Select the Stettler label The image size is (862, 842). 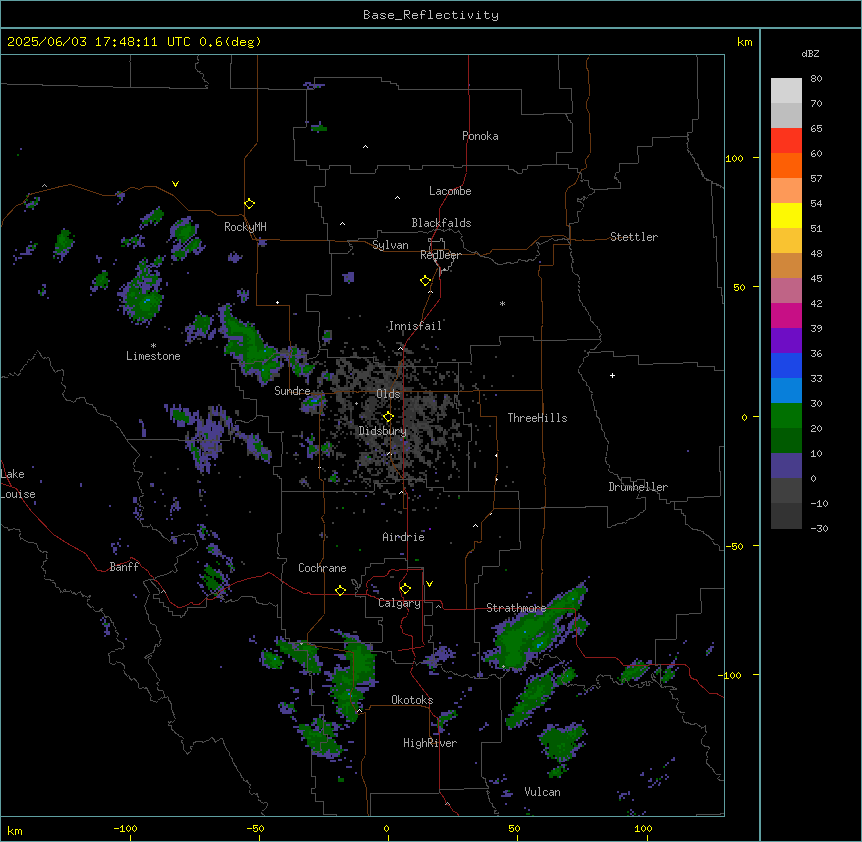coord(634,237)
